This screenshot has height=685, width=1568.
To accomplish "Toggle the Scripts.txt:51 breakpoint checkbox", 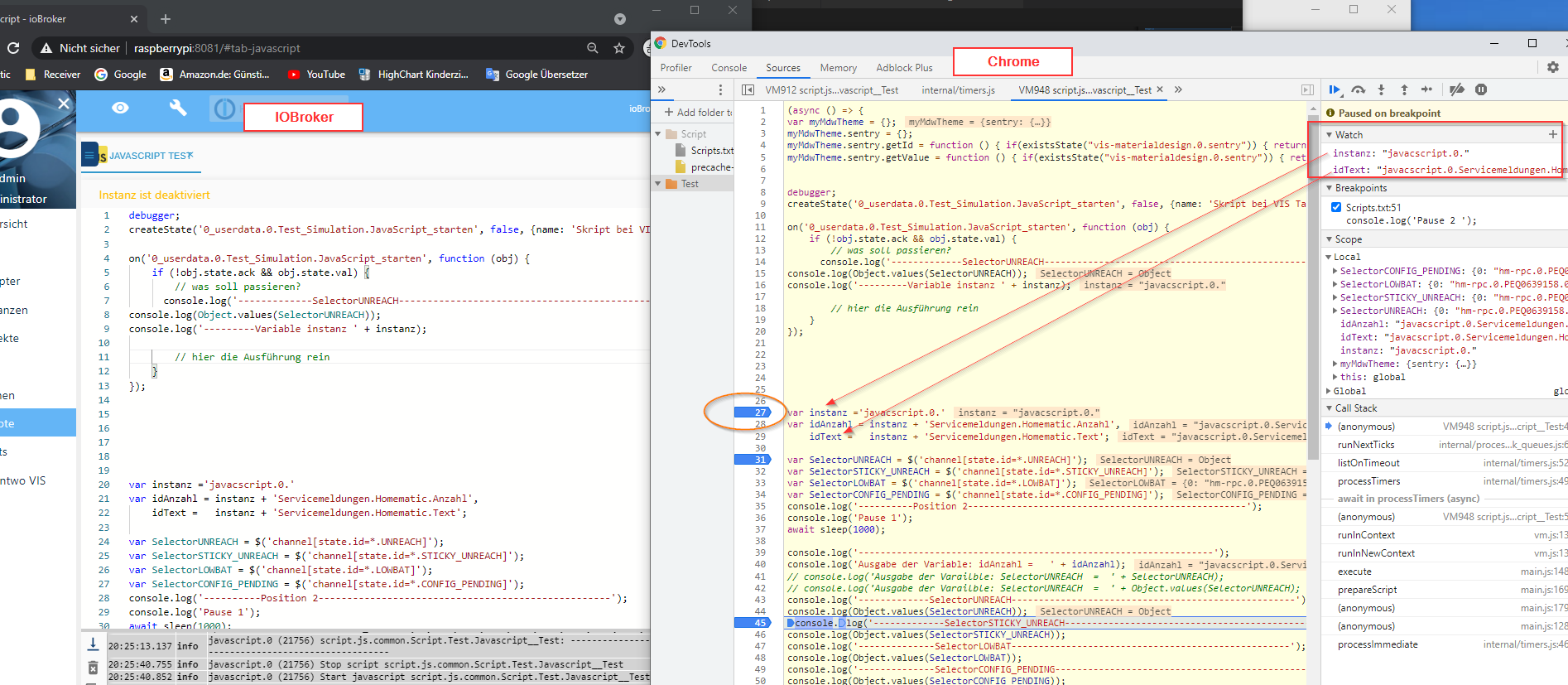I will tap(1336, 207).
